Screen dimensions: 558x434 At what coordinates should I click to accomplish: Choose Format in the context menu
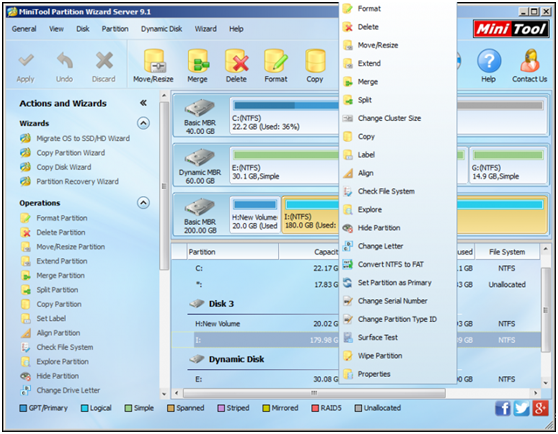tap(398, 9)
